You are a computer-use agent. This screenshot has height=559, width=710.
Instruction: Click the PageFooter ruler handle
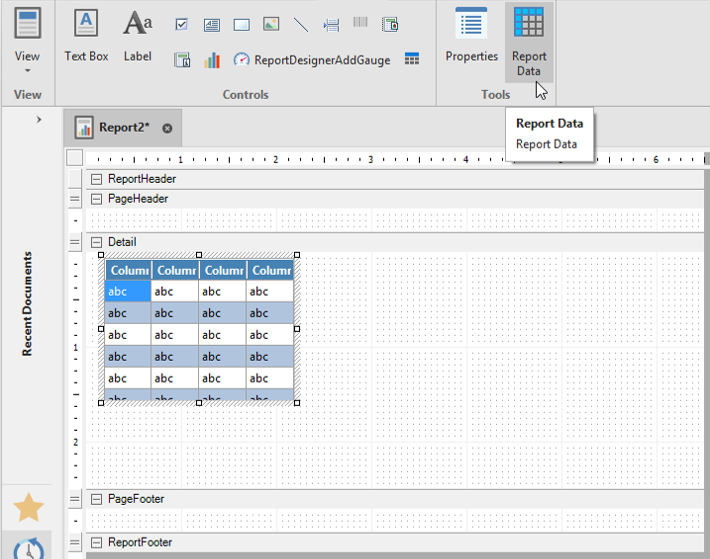[x=75, y=499]
